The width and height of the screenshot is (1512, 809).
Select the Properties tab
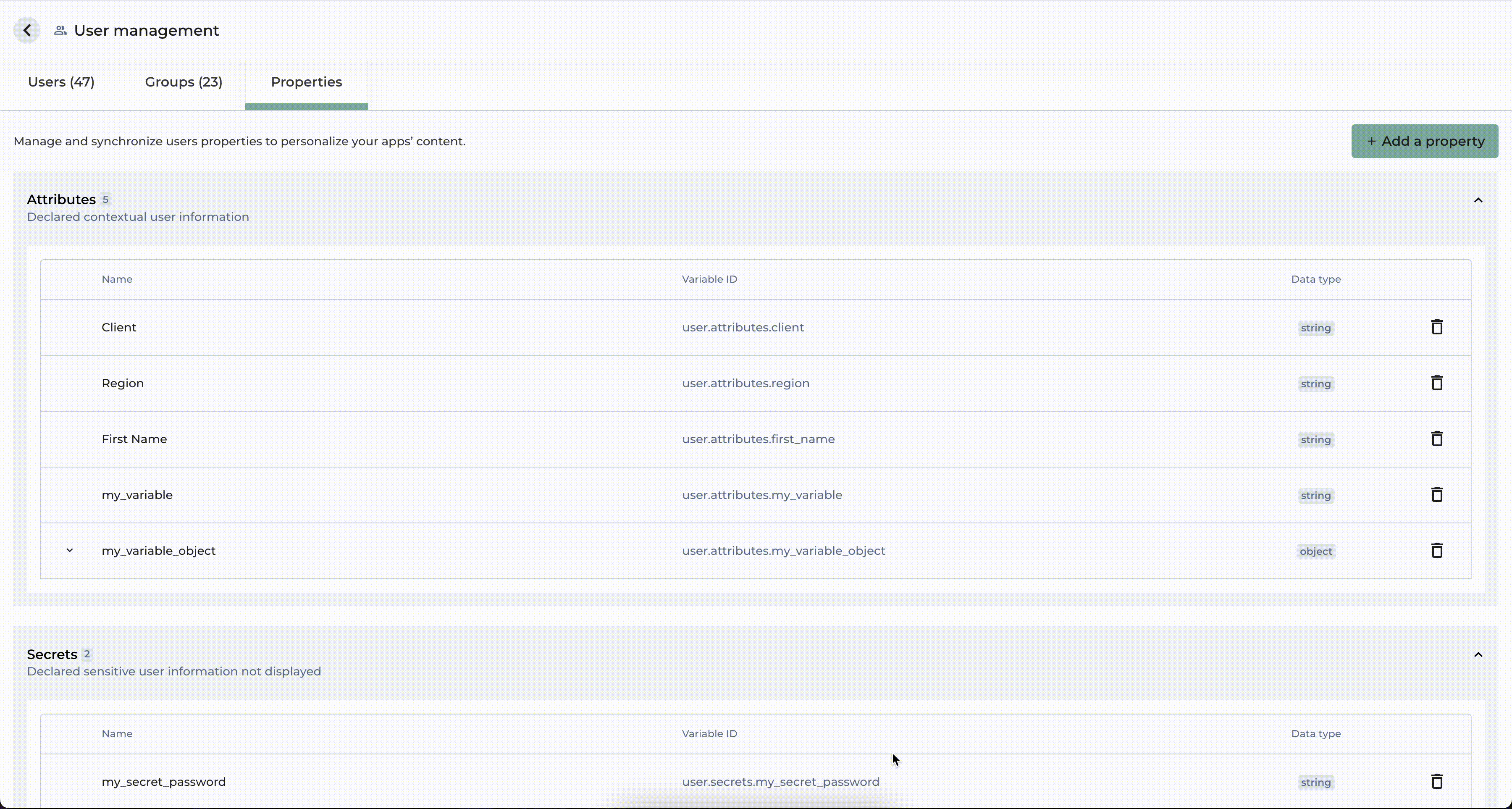307,82
